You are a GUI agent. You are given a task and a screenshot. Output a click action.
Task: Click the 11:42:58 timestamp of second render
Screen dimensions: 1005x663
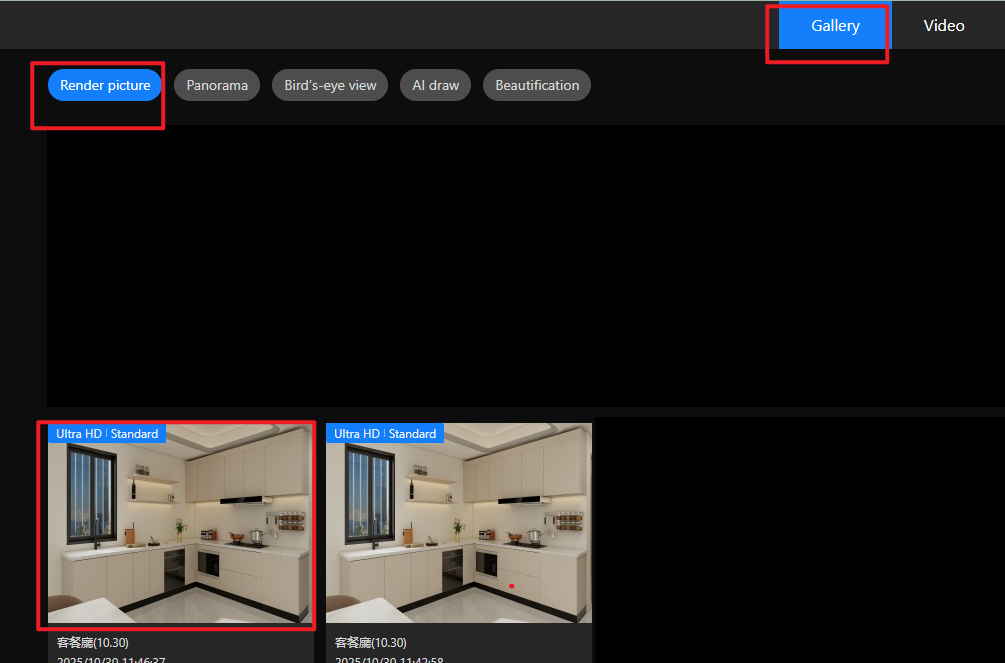(388, 659)
